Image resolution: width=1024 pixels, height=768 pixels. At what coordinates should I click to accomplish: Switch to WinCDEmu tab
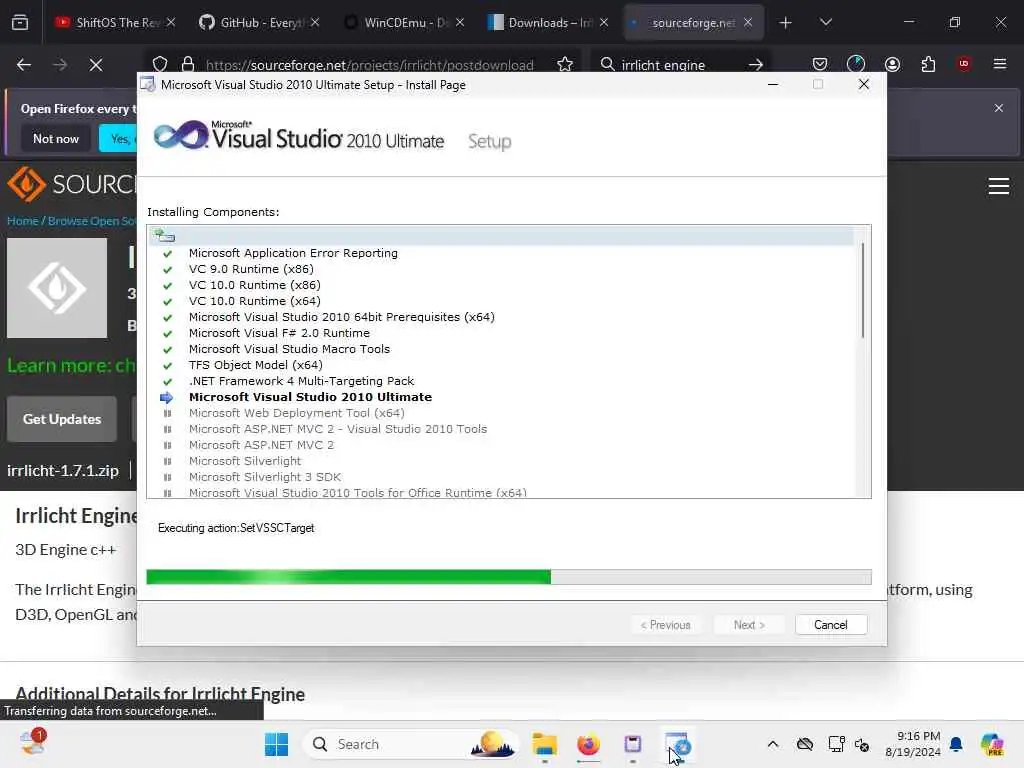coord(405,23)
